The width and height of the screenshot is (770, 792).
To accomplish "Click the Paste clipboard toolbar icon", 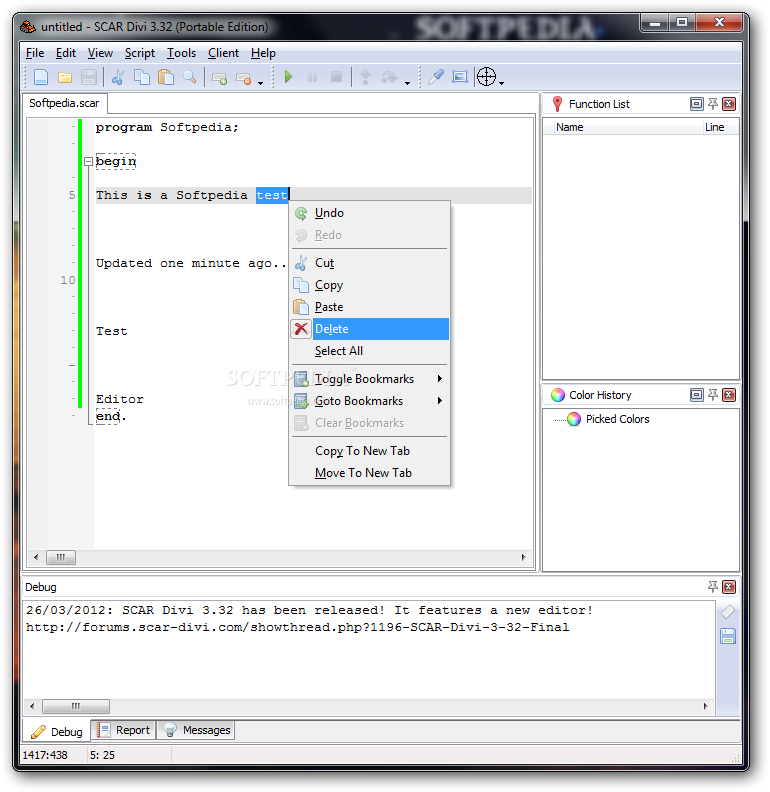I will tap(166, 77).
